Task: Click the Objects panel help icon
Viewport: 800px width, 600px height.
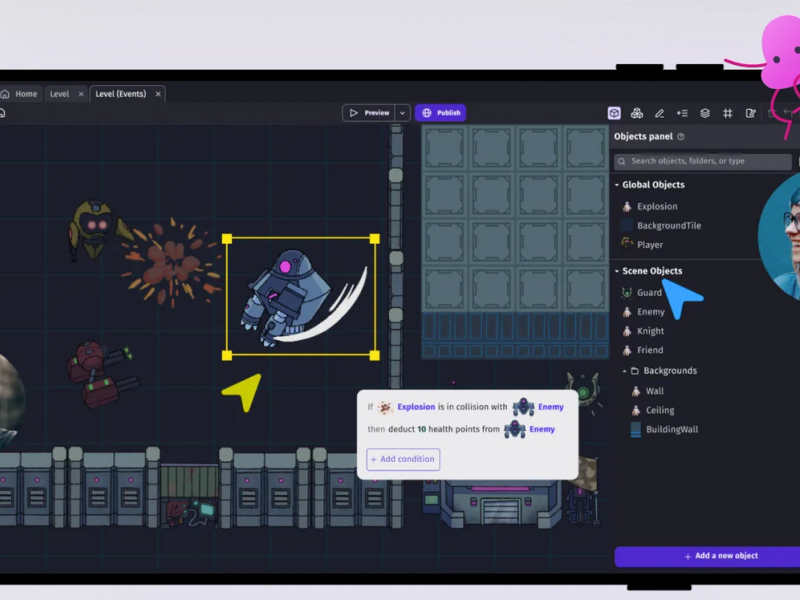Action: [681, 137]
